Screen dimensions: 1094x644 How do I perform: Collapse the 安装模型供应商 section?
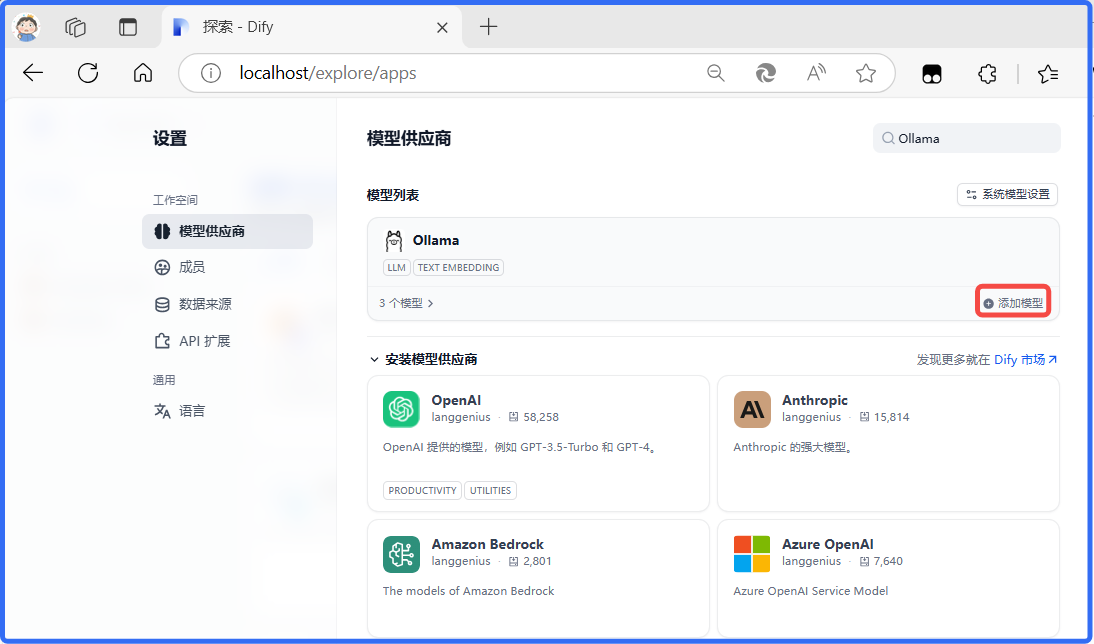(x=374, y=360)
